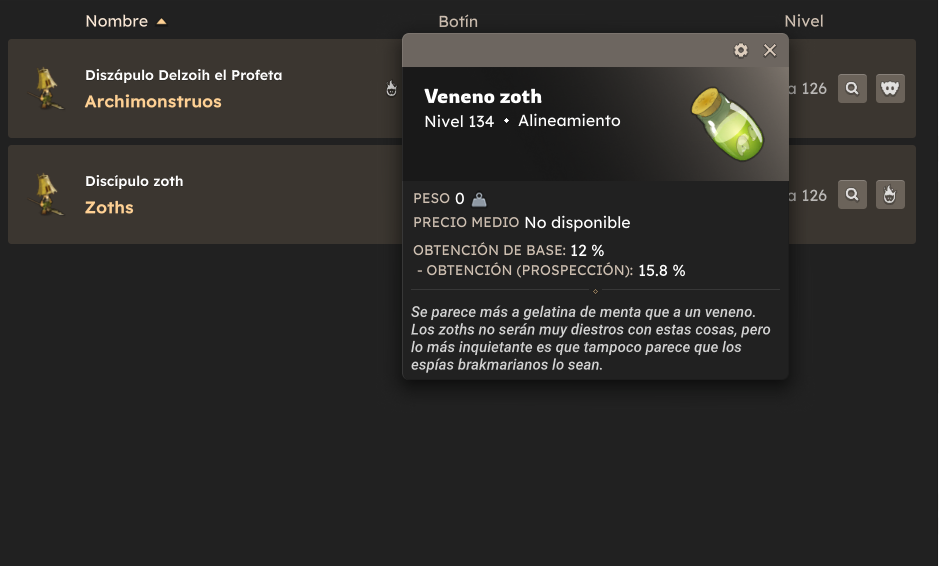Sort by the Nivel column
Screen dimensions: 939x567
click(804, 22)
